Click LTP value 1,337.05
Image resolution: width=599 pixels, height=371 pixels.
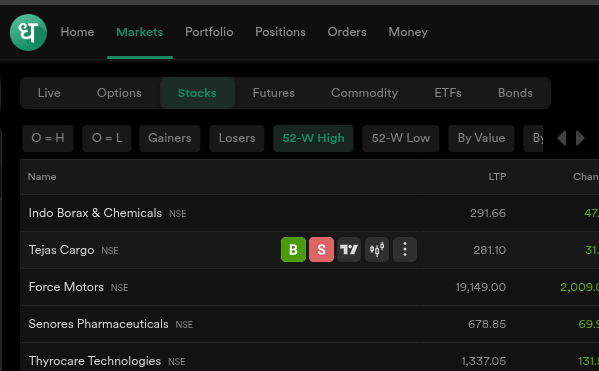[x=484, y=361]
